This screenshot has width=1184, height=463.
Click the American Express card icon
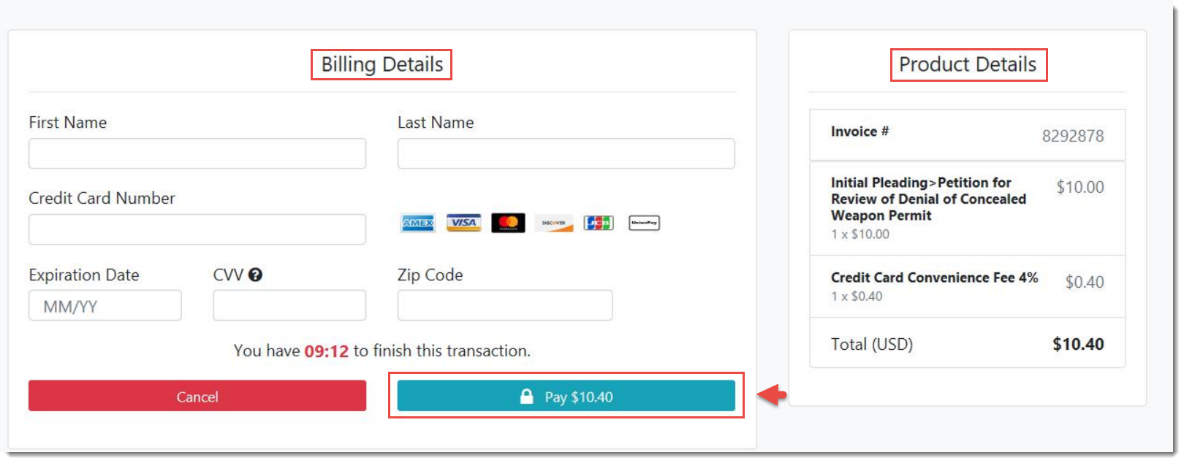418,223
